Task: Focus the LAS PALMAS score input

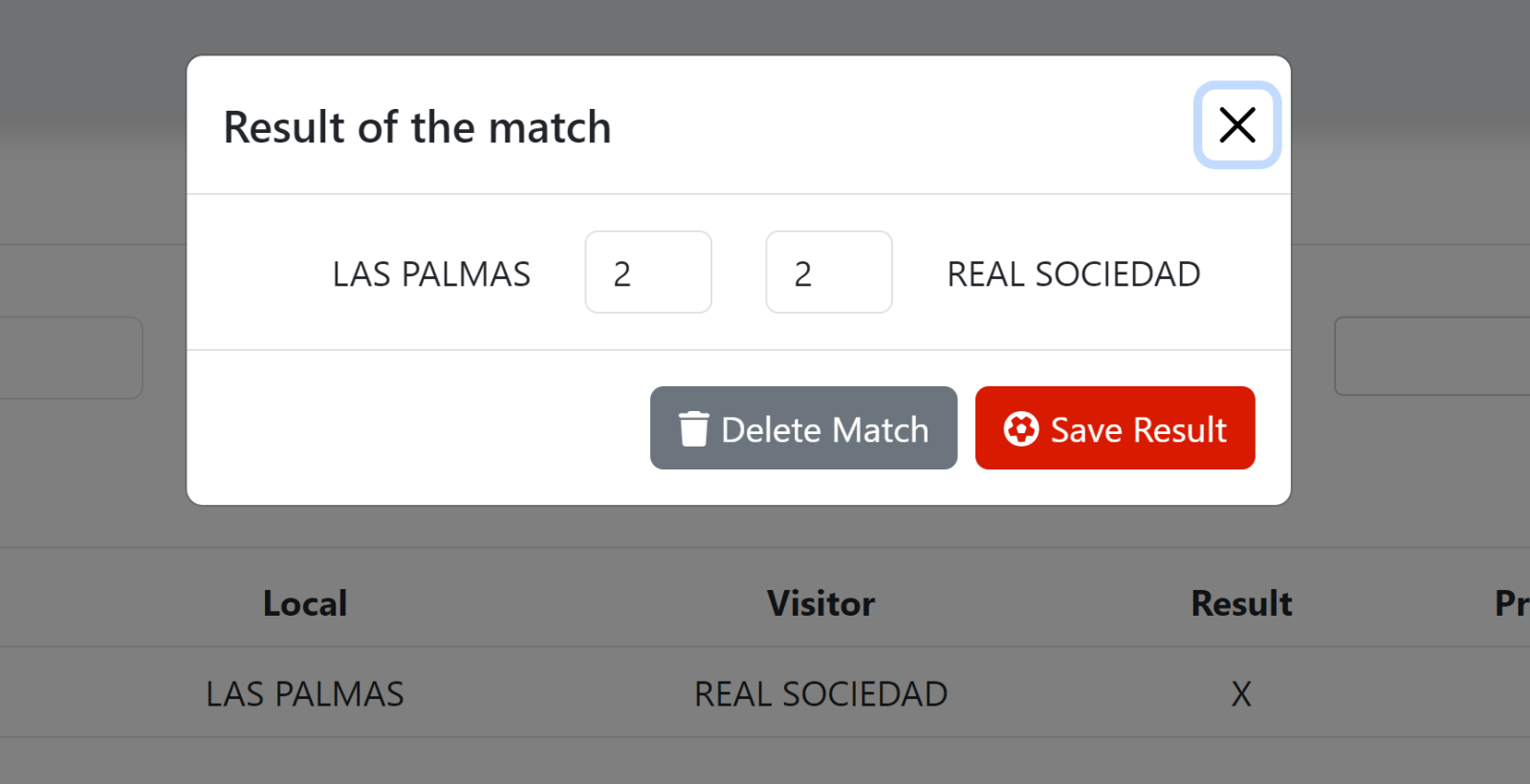Action: pyautogui.click(x=647, y=272)
